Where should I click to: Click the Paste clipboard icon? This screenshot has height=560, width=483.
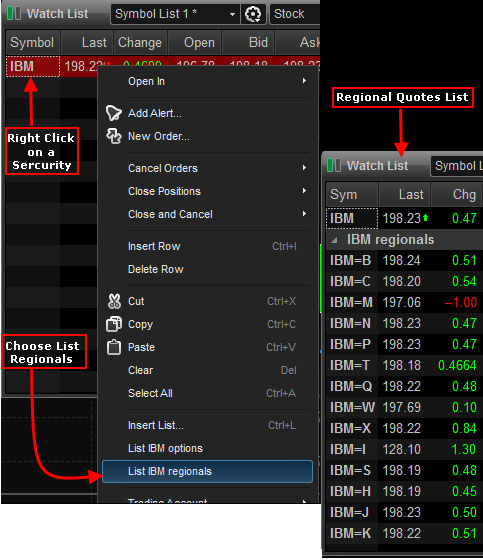coord(114,347)
